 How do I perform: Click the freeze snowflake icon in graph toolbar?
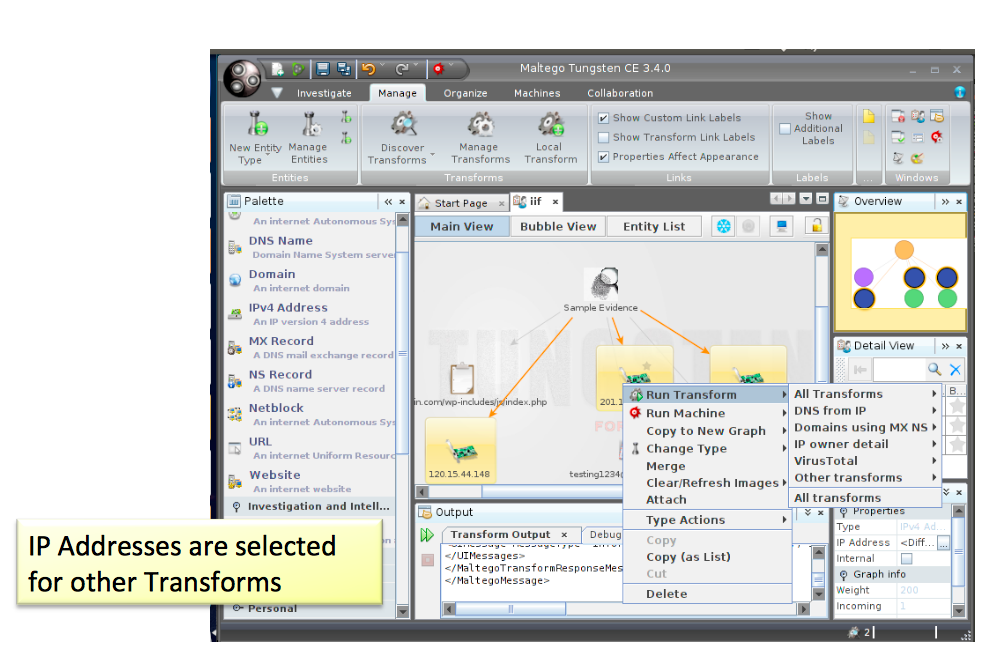coord(723,226)
